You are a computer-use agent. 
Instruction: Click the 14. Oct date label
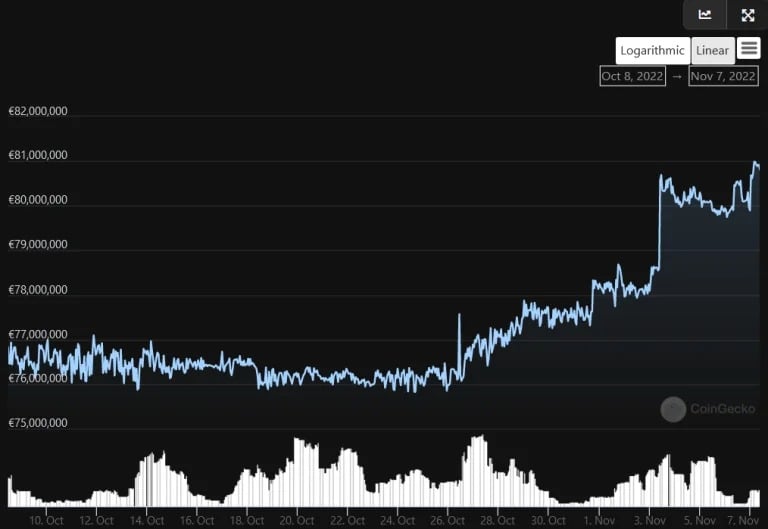click(147, 520)
